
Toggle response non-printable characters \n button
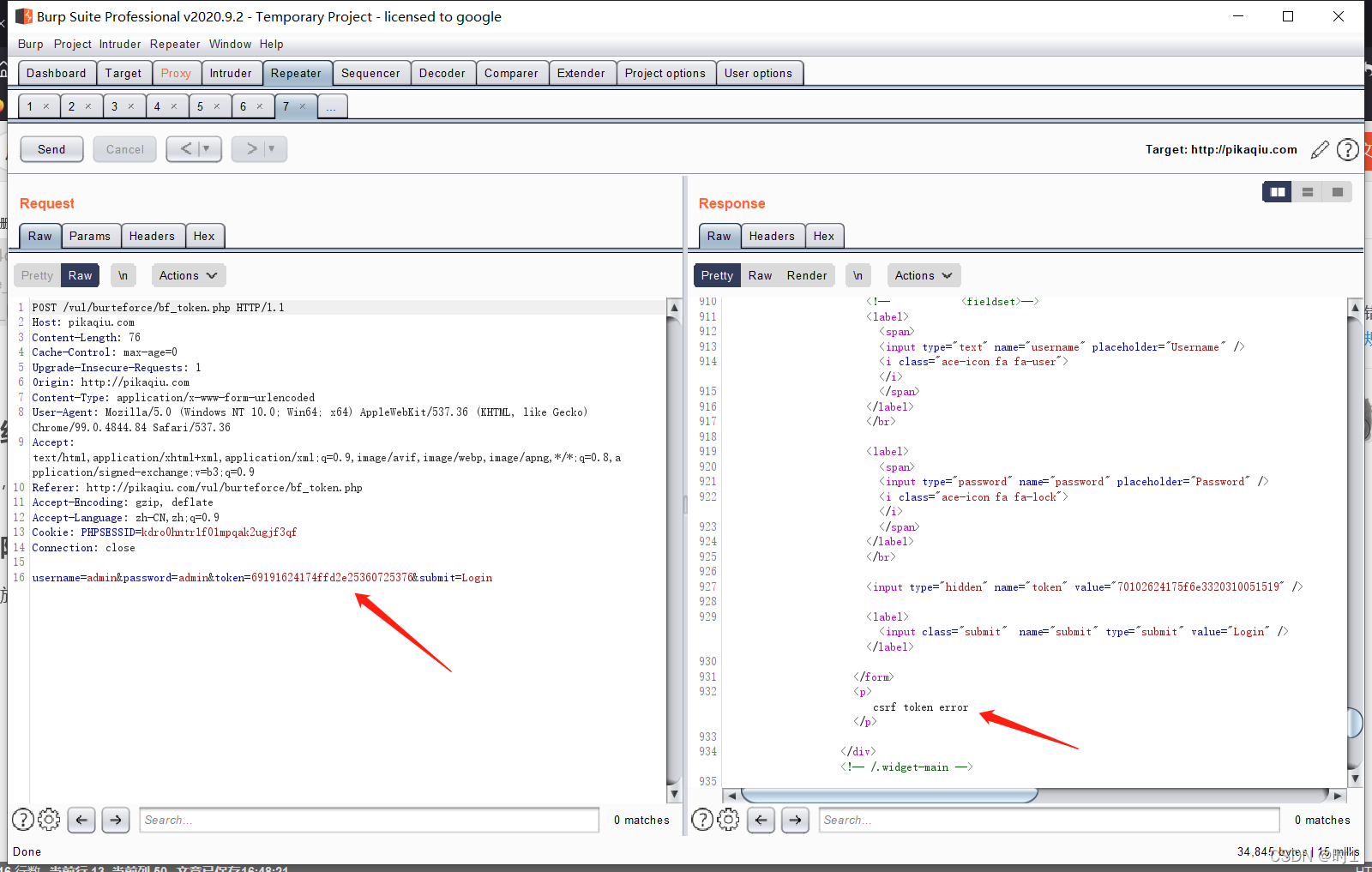tap(857, 275)
